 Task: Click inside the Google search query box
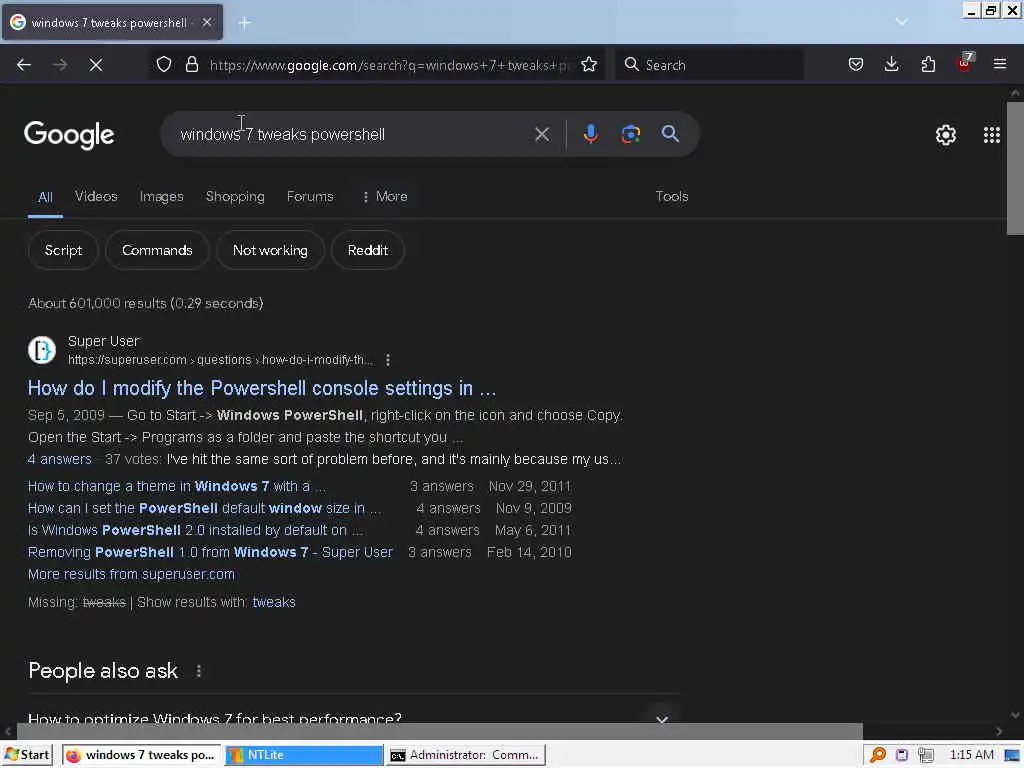(353, 135)
